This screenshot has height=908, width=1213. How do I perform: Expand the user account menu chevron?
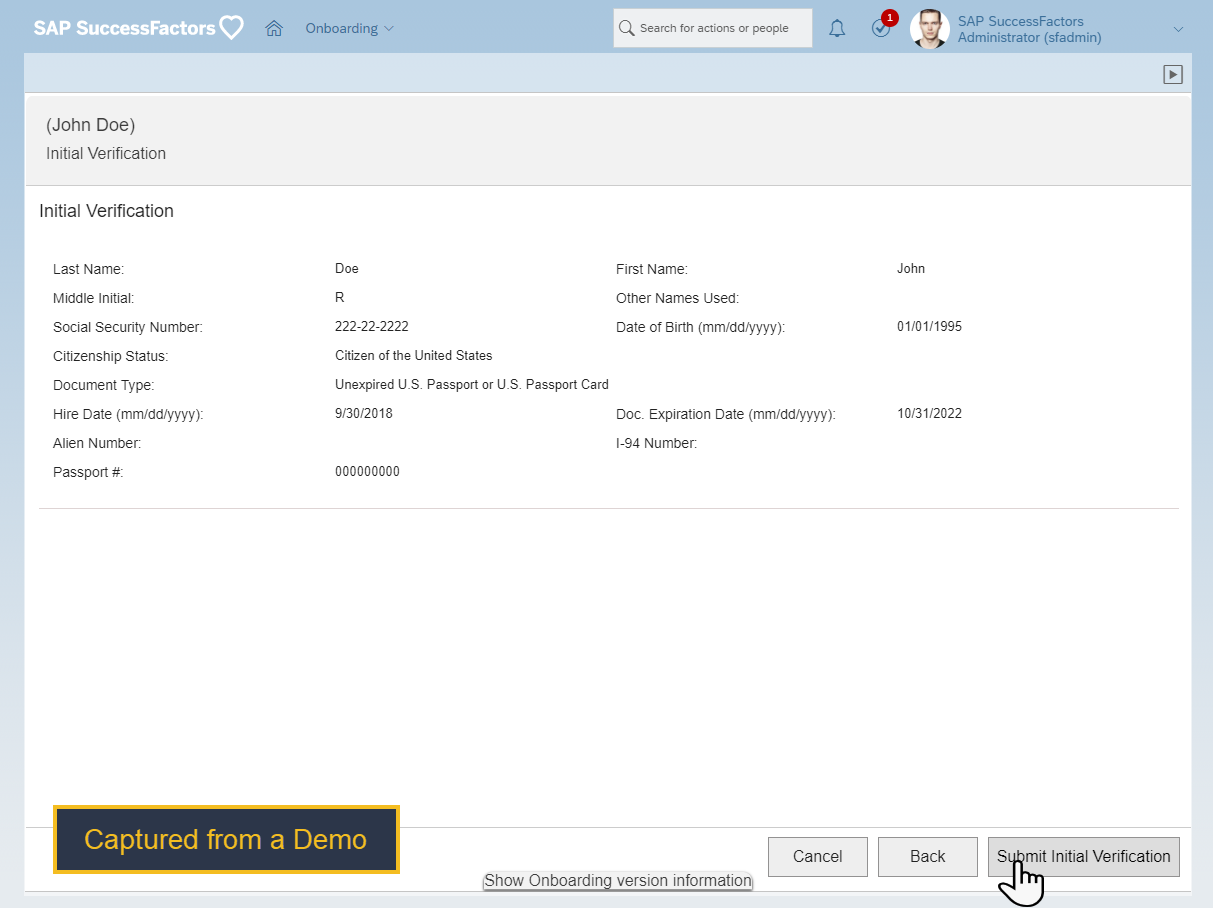[1178, 29]
